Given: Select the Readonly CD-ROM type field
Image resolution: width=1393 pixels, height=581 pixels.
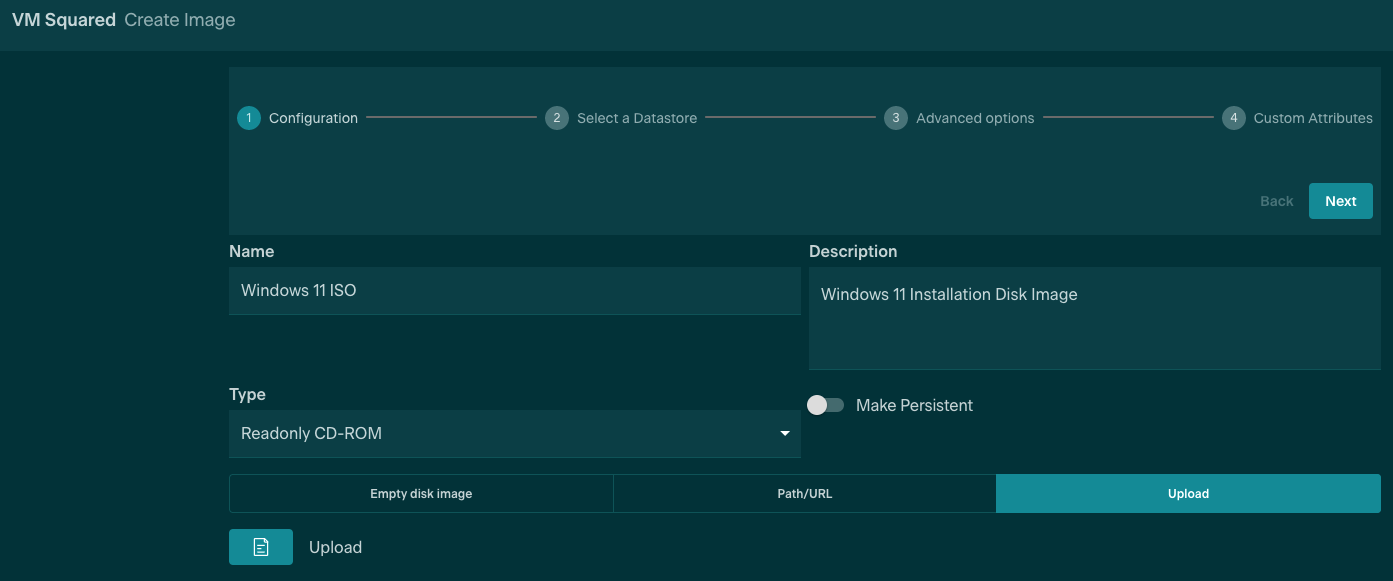Looking at the screenshot, I should (500, 434).
